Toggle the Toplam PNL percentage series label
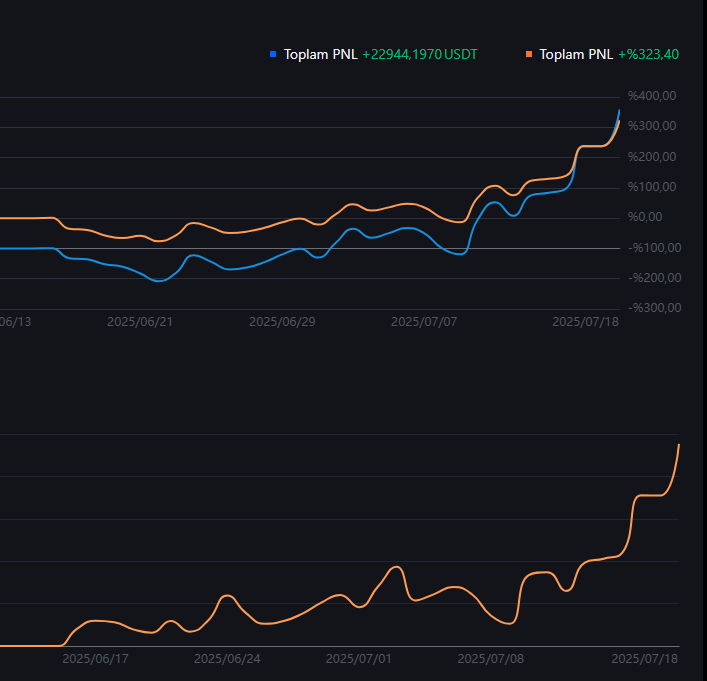Image resolution: width=707 pixels, height=681 pixels. (576, 55)
